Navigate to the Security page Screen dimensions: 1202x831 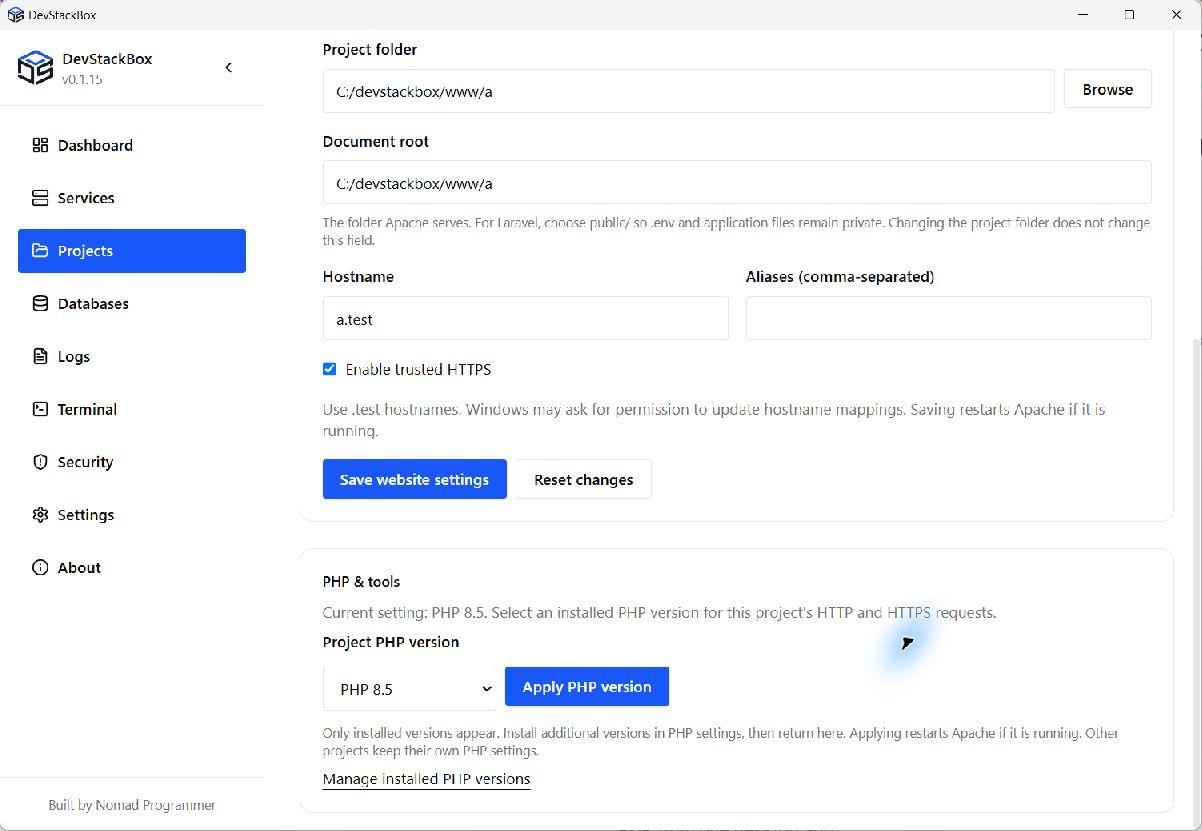[132, 462]
